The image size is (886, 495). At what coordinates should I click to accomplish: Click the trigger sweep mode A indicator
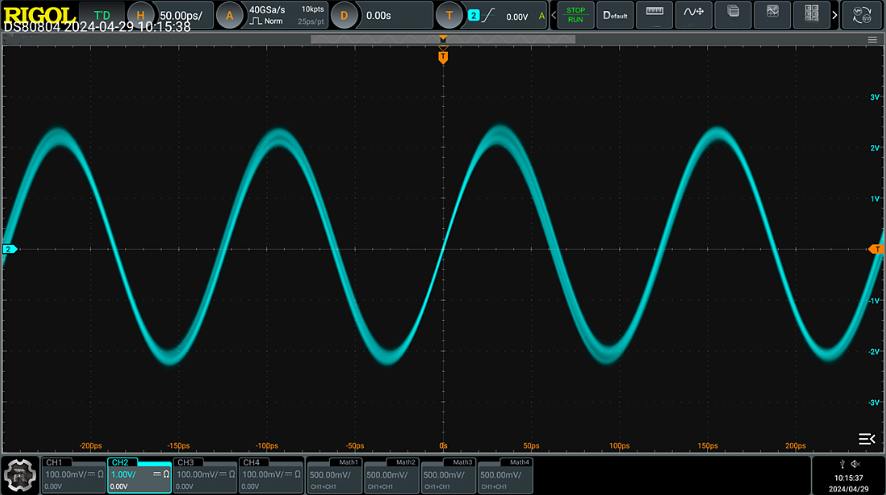coord(542,16)
